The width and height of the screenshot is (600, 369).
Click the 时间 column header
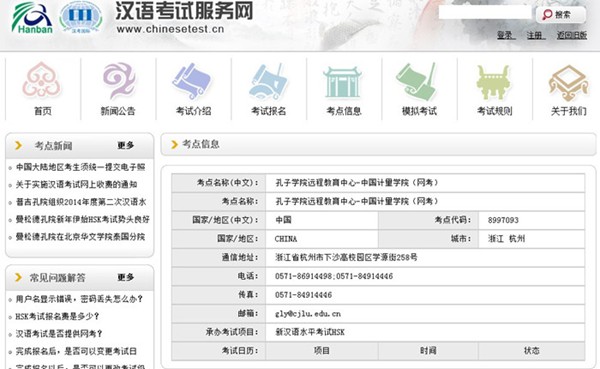click(428, 351)
